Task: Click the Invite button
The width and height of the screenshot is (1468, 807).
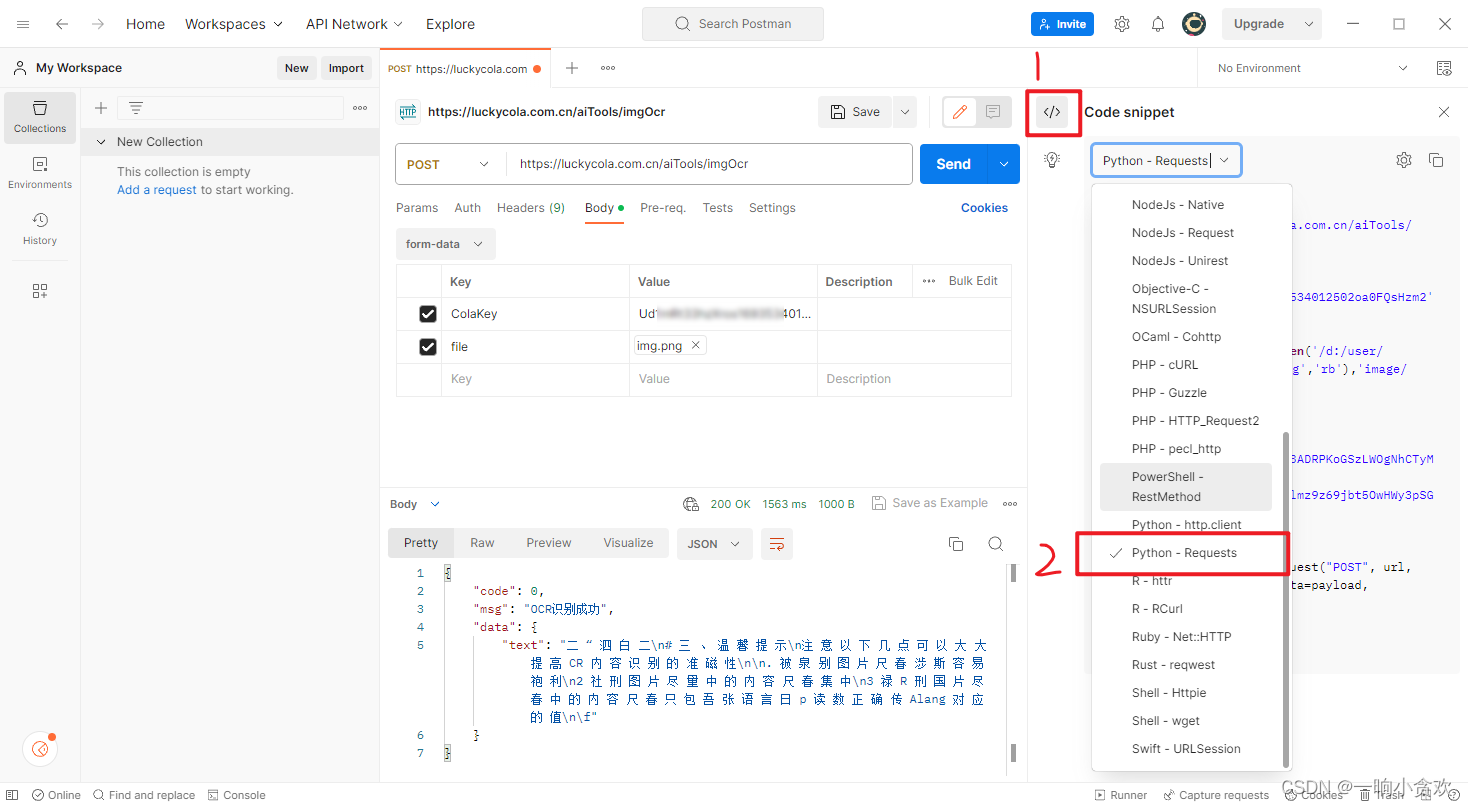Action: click(x=1062, y=24)
